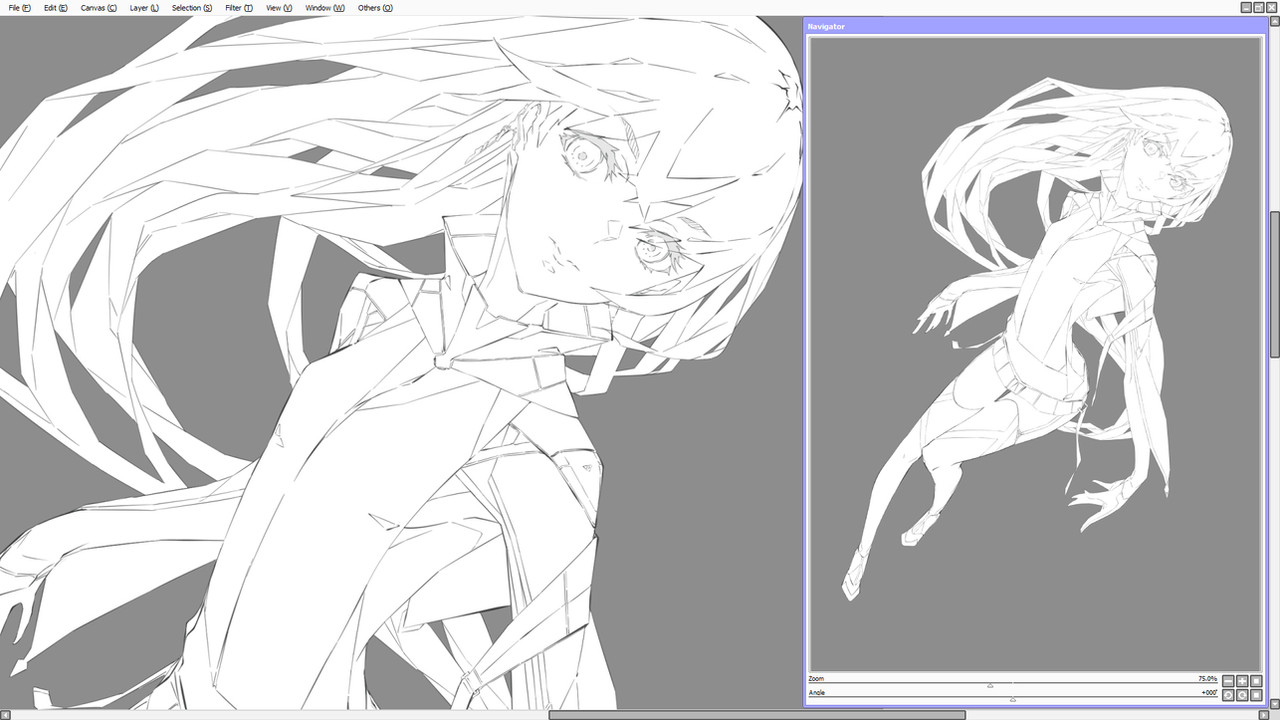
Task: Open the Layer menu
Action: 144,8
